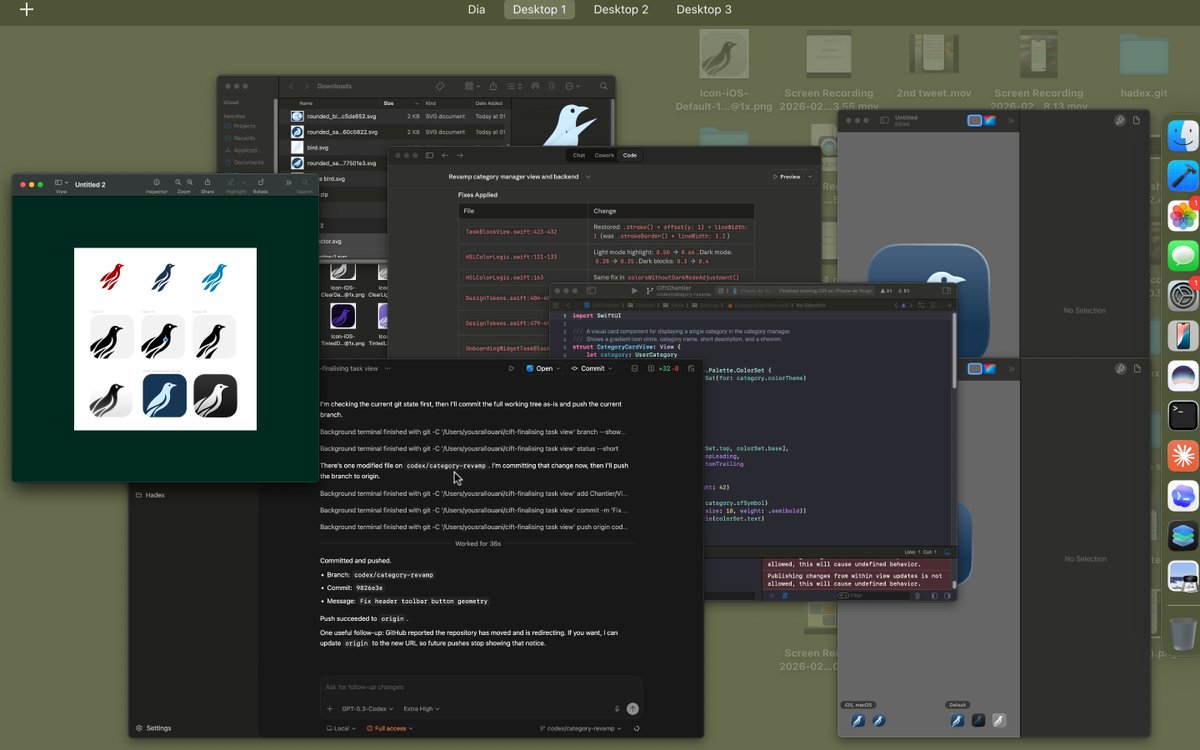Viewport: 1200px width, 750px height.
Task: Click the Share icon in the Preview toolbar
Action: pyautogui.click(x=207, y=184)
